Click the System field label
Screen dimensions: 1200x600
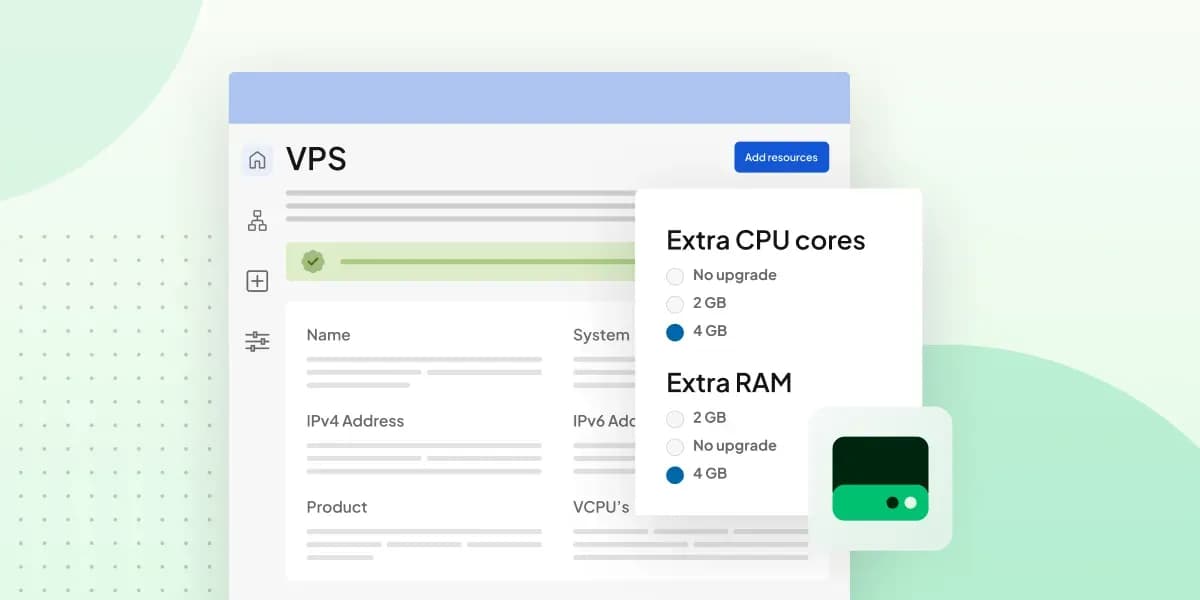[601, 335]
